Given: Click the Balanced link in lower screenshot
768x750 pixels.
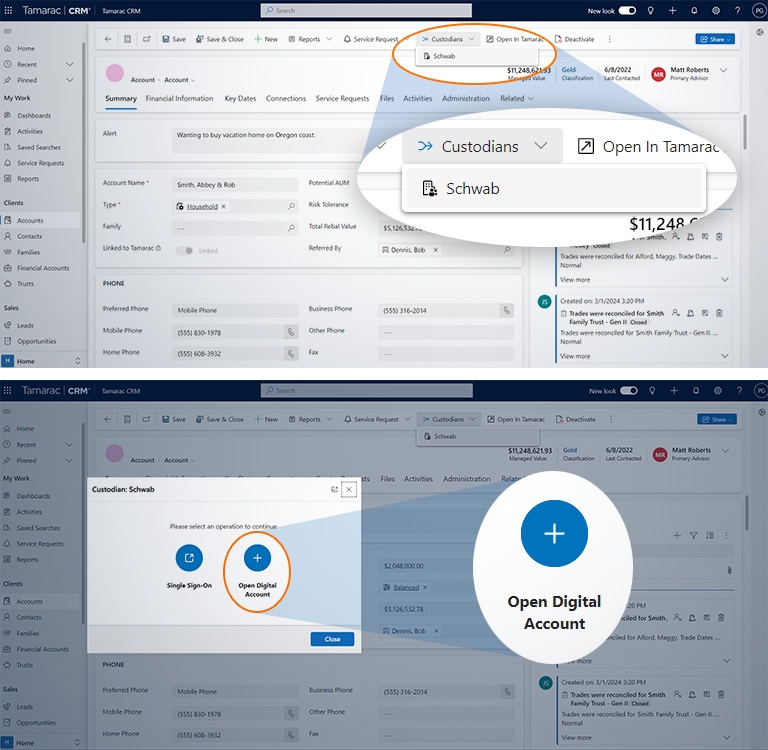Looking at the screenshot, I should pyautogui.click(x=406, y=587).
